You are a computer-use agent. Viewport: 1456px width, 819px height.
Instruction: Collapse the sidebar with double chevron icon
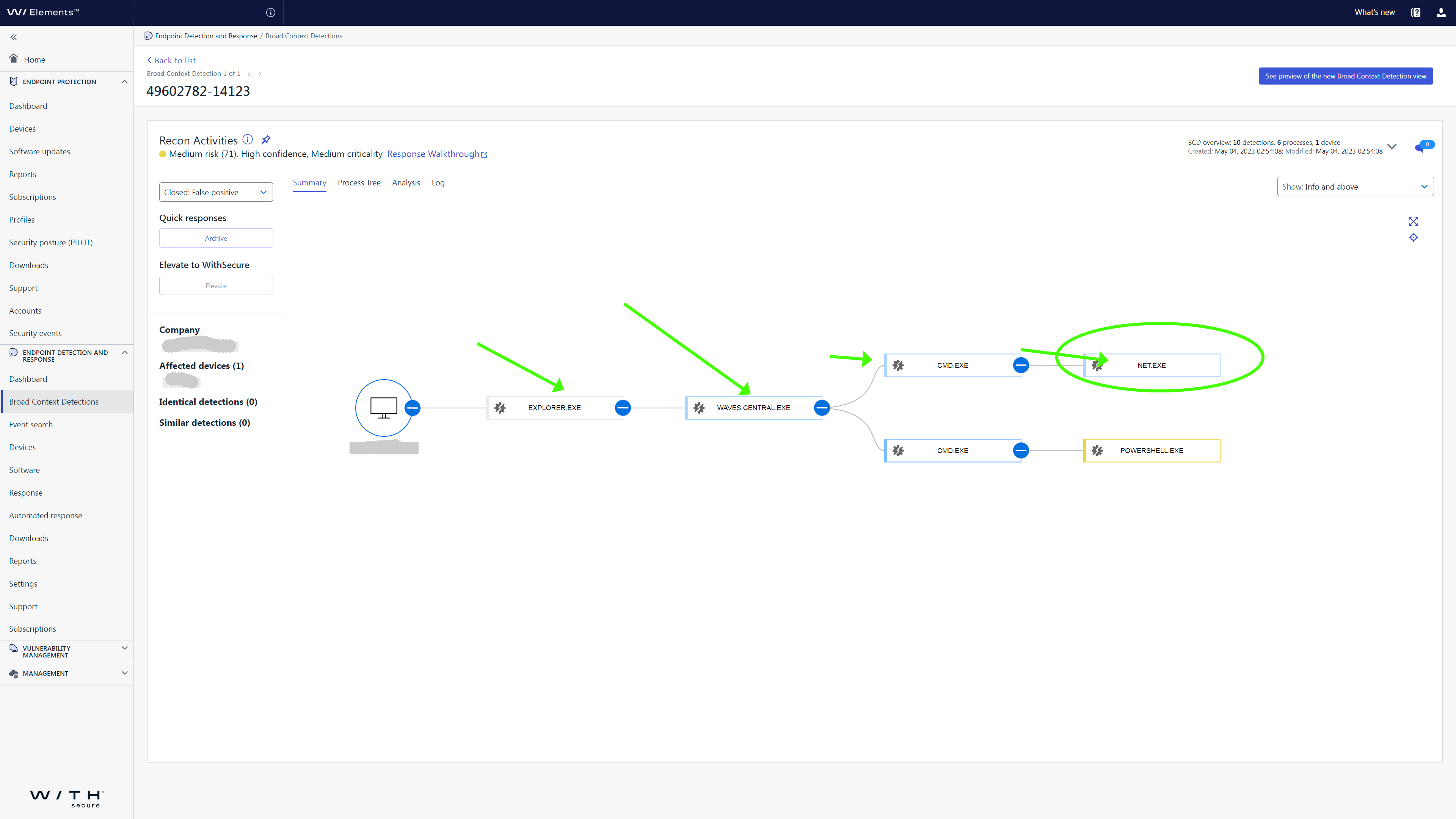coord(14,37)
